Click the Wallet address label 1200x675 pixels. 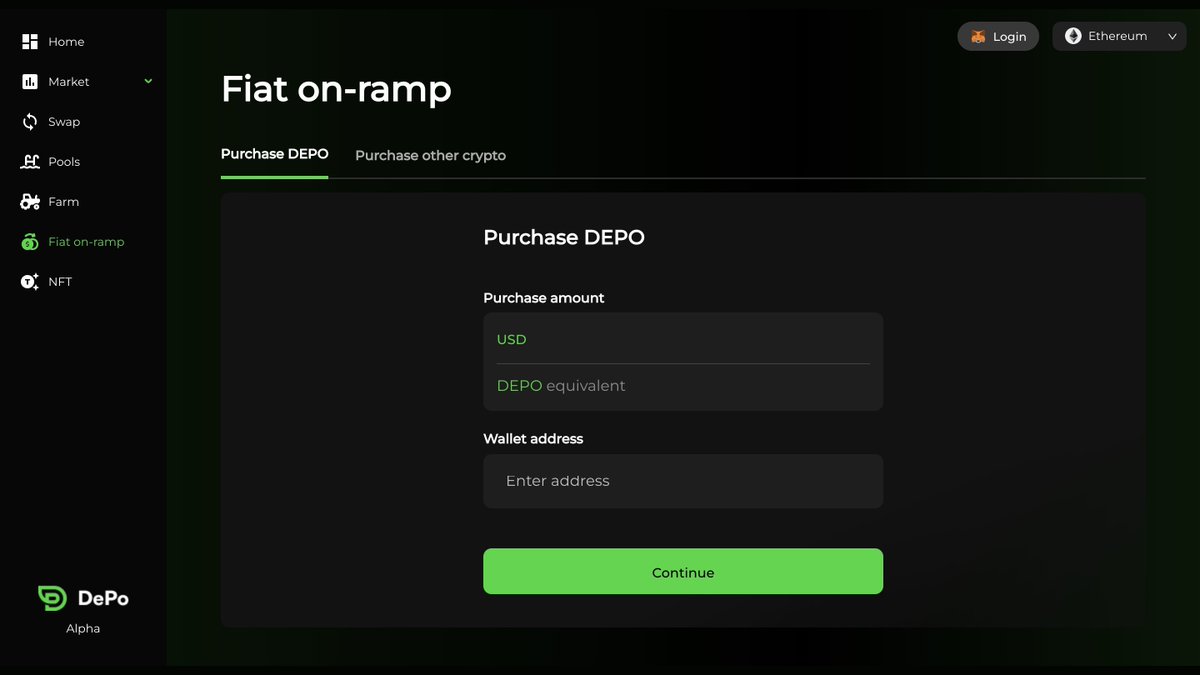(x=533, y=439)
